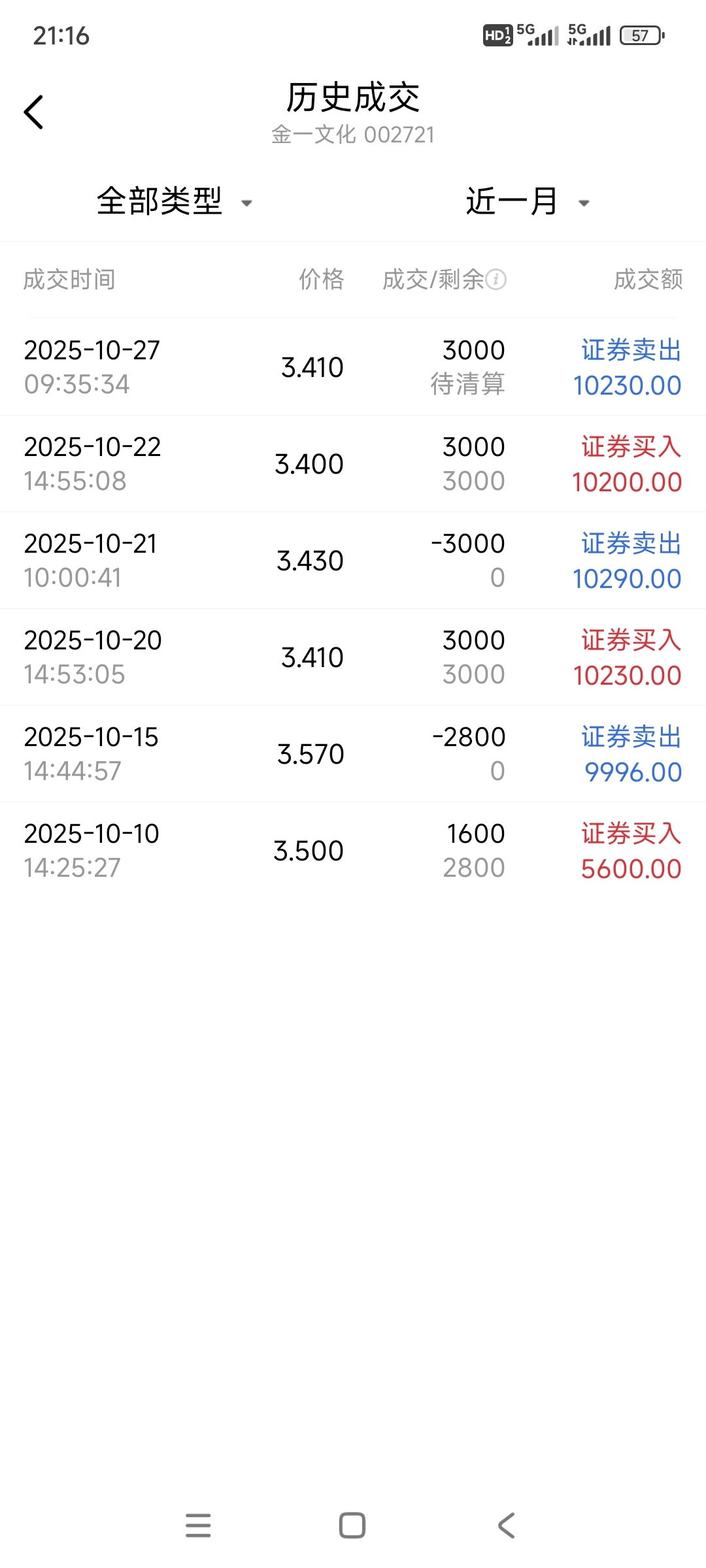706x1568 pixels.
Task: Tap the HD network status icon
Action: [497, 35]
